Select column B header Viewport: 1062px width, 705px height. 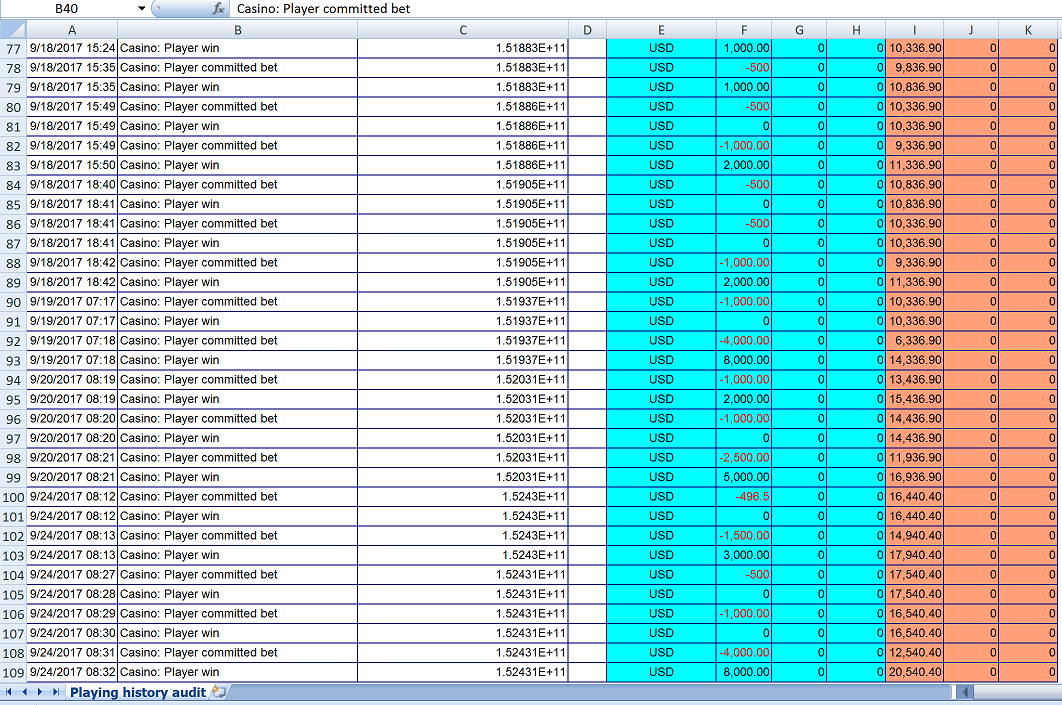tap(238, 30)
